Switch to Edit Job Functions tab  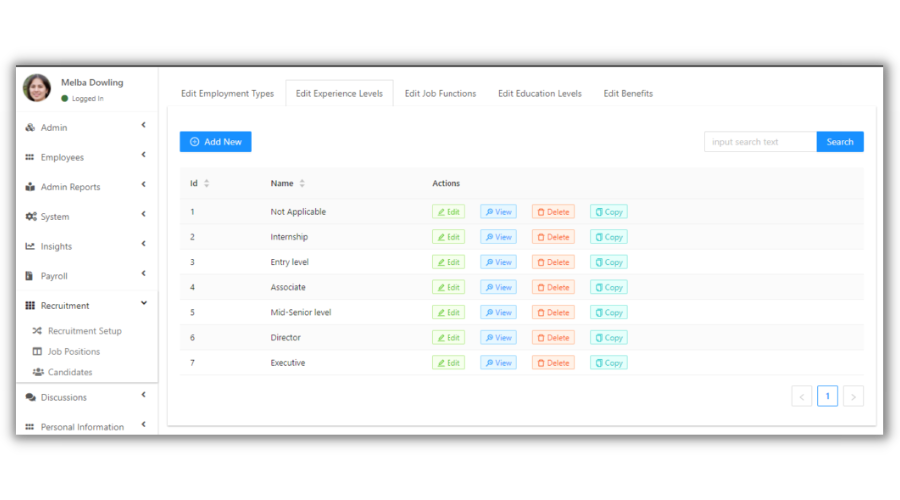[x=440, y=94]
